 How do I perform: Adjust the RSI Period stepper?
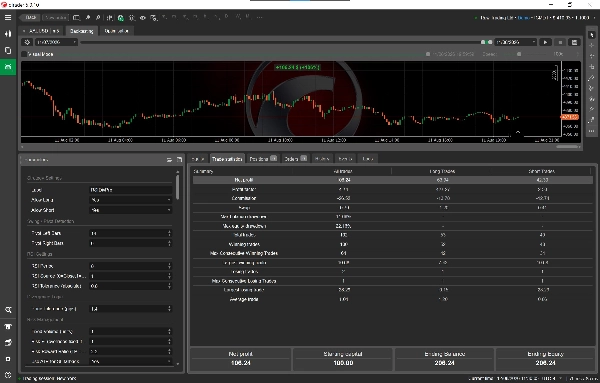(169, 266)
